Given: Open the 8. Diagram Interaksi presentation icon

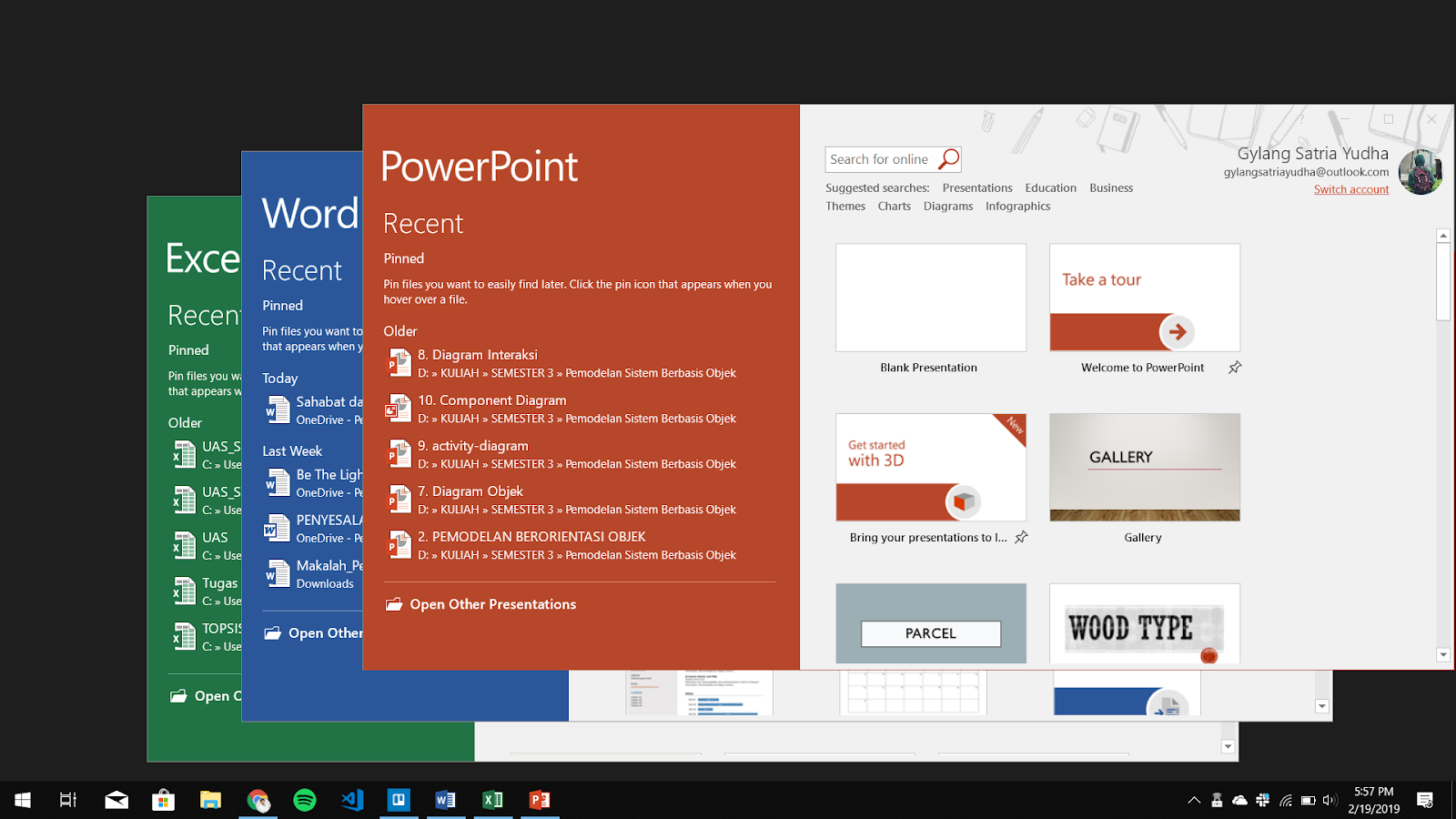Looking at the screenshot, I should pyautogui.click(x=399, y=363).
